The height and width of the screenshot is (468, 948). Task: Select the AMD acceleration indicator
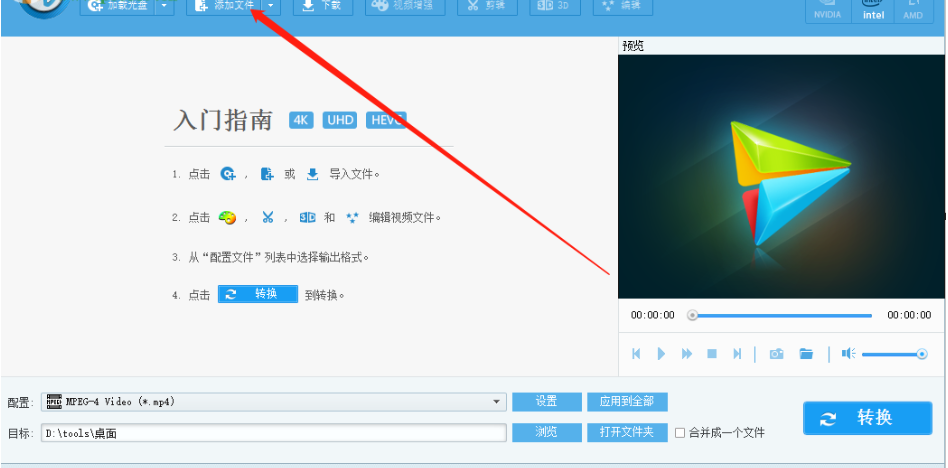(913, 11)
